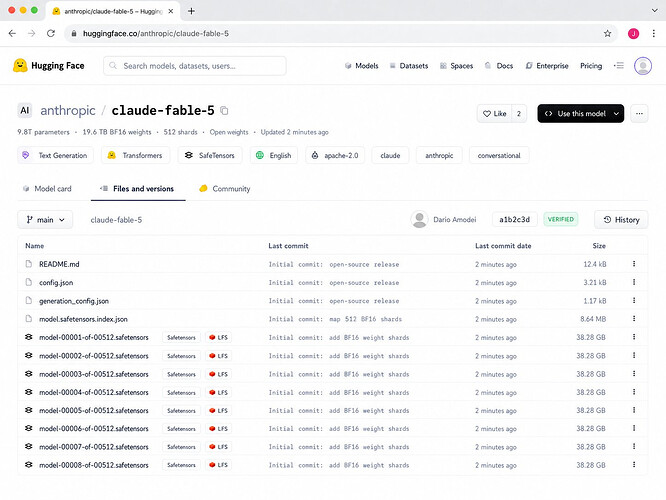Expand the main branch dropdown

coord(45,220)
